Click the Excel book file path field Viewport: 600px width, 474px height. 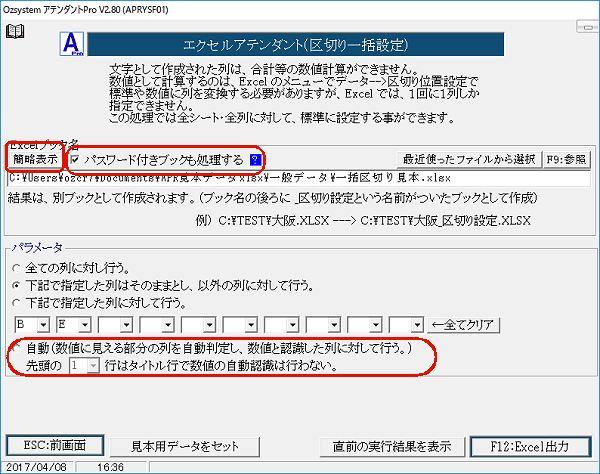(x=298, y=178)
